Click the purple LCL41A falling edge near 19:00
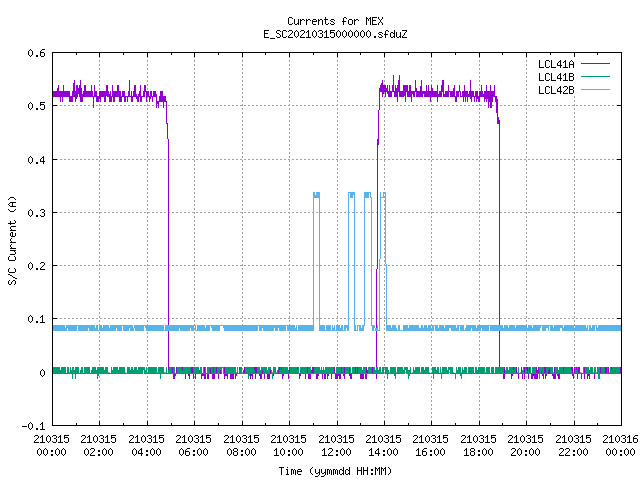The width and height of the screenshot is (640, 480). pos(499,245)
